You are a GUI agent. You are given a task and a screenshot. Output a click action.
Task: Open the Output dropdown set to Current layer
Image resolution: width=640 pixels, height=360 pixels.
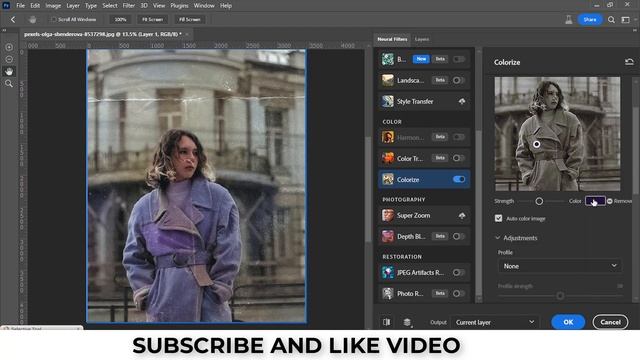495,322
